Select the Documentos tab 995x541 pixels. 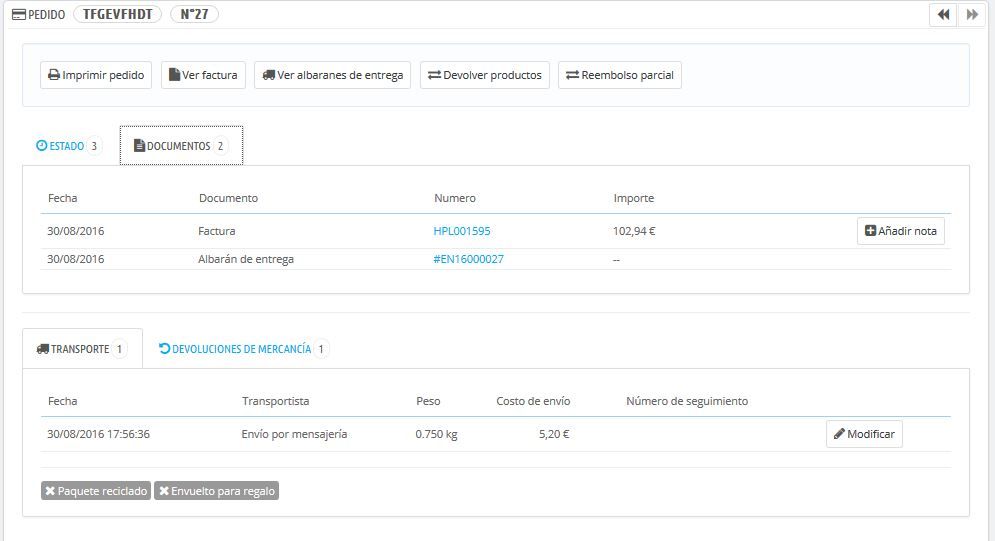coord(181,146)
